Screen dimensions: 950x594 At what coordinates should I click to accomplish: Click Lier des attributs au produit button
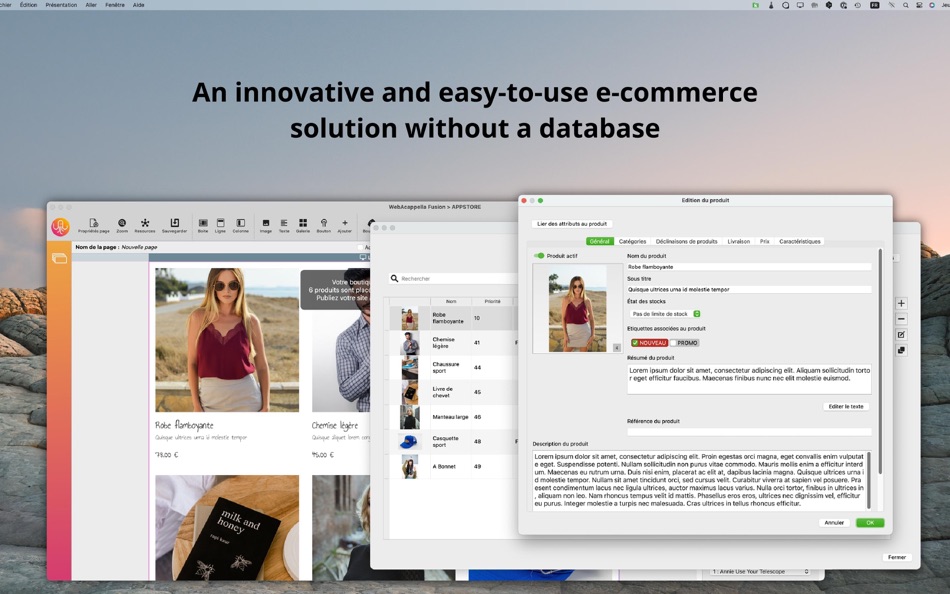pyautogui.click(x=571, y=224)
